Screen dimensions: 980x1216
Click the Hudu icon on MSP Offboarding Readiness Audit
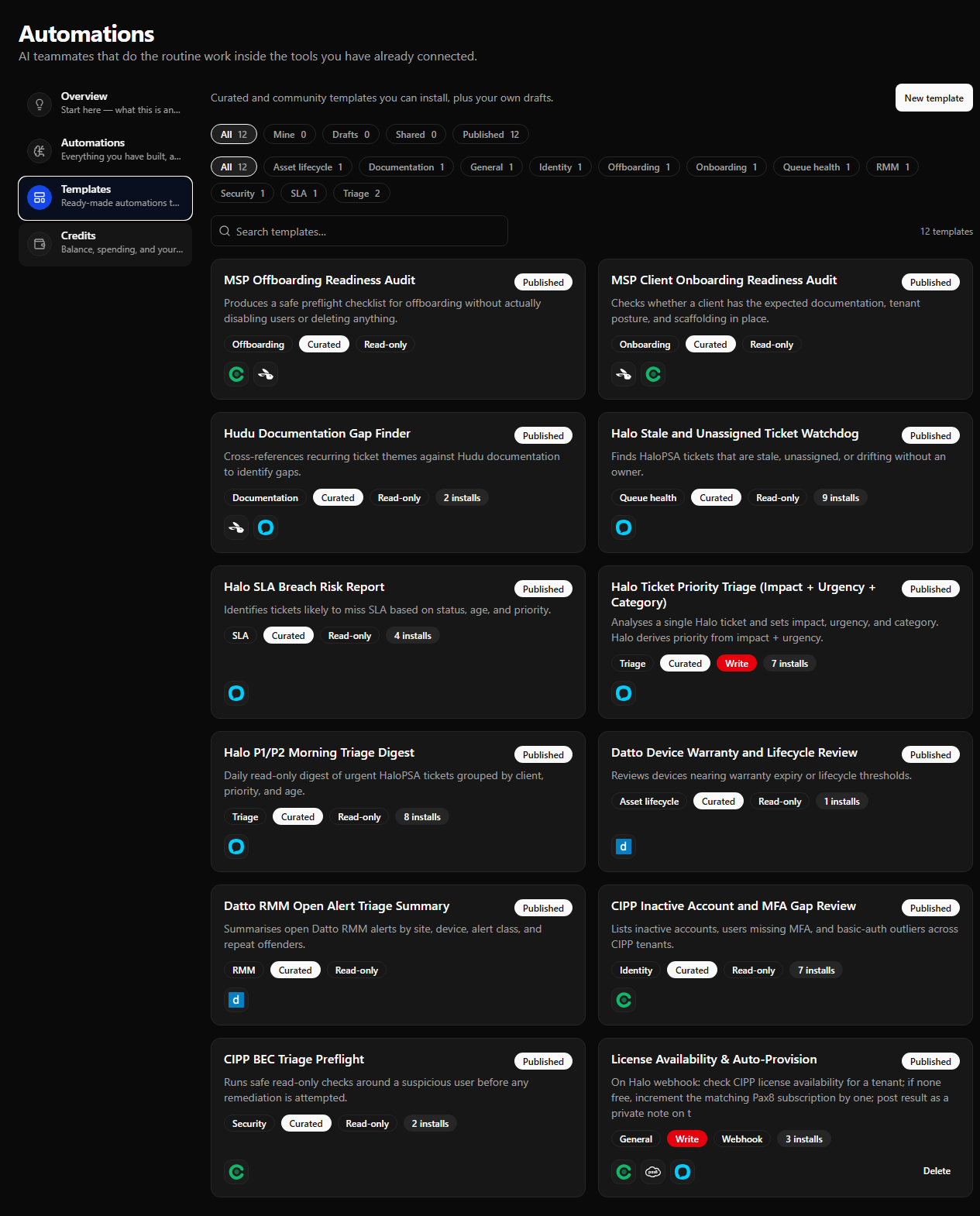(266, 374)
